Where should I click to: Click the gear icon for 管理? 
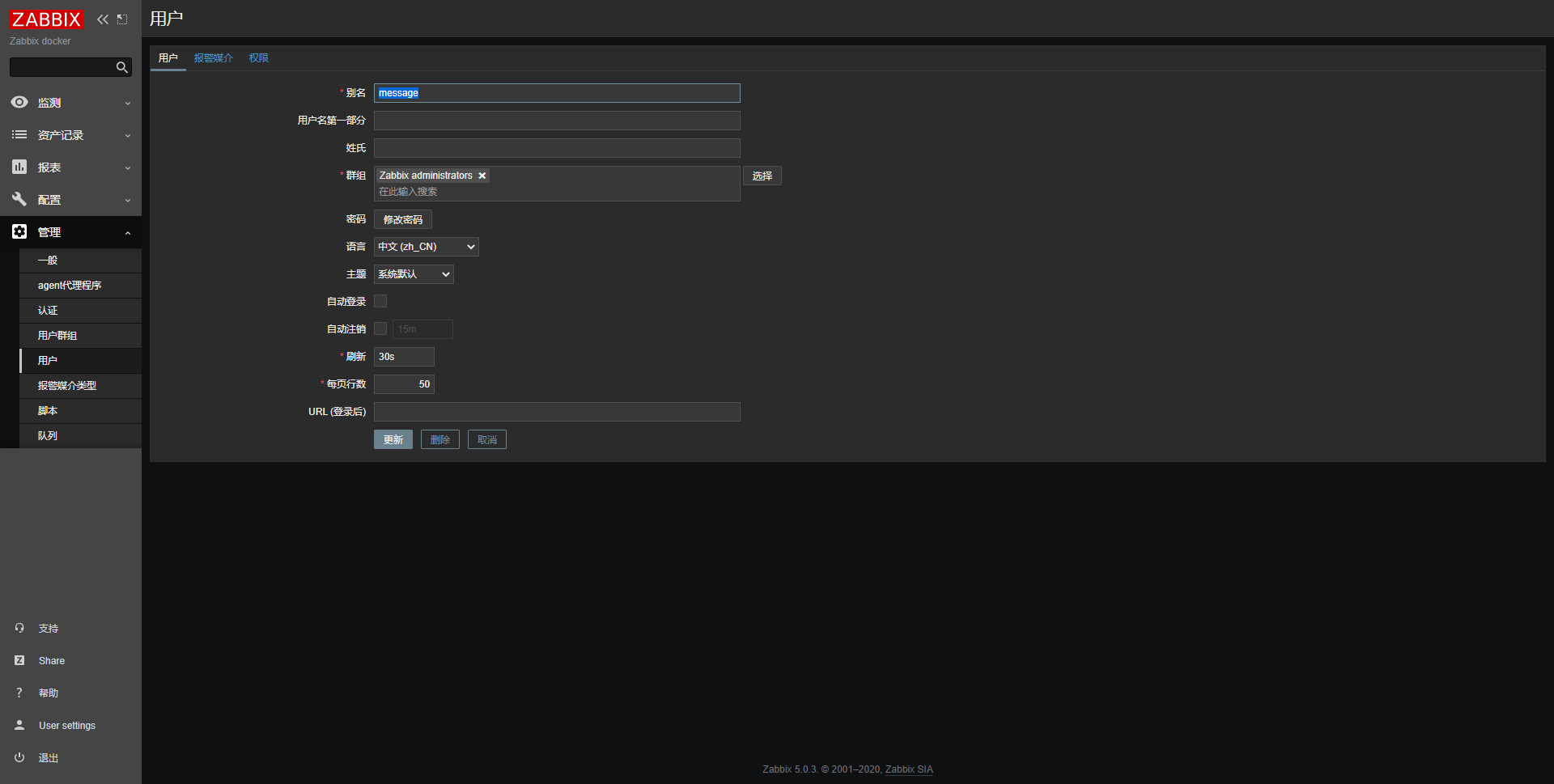point(19,232)
